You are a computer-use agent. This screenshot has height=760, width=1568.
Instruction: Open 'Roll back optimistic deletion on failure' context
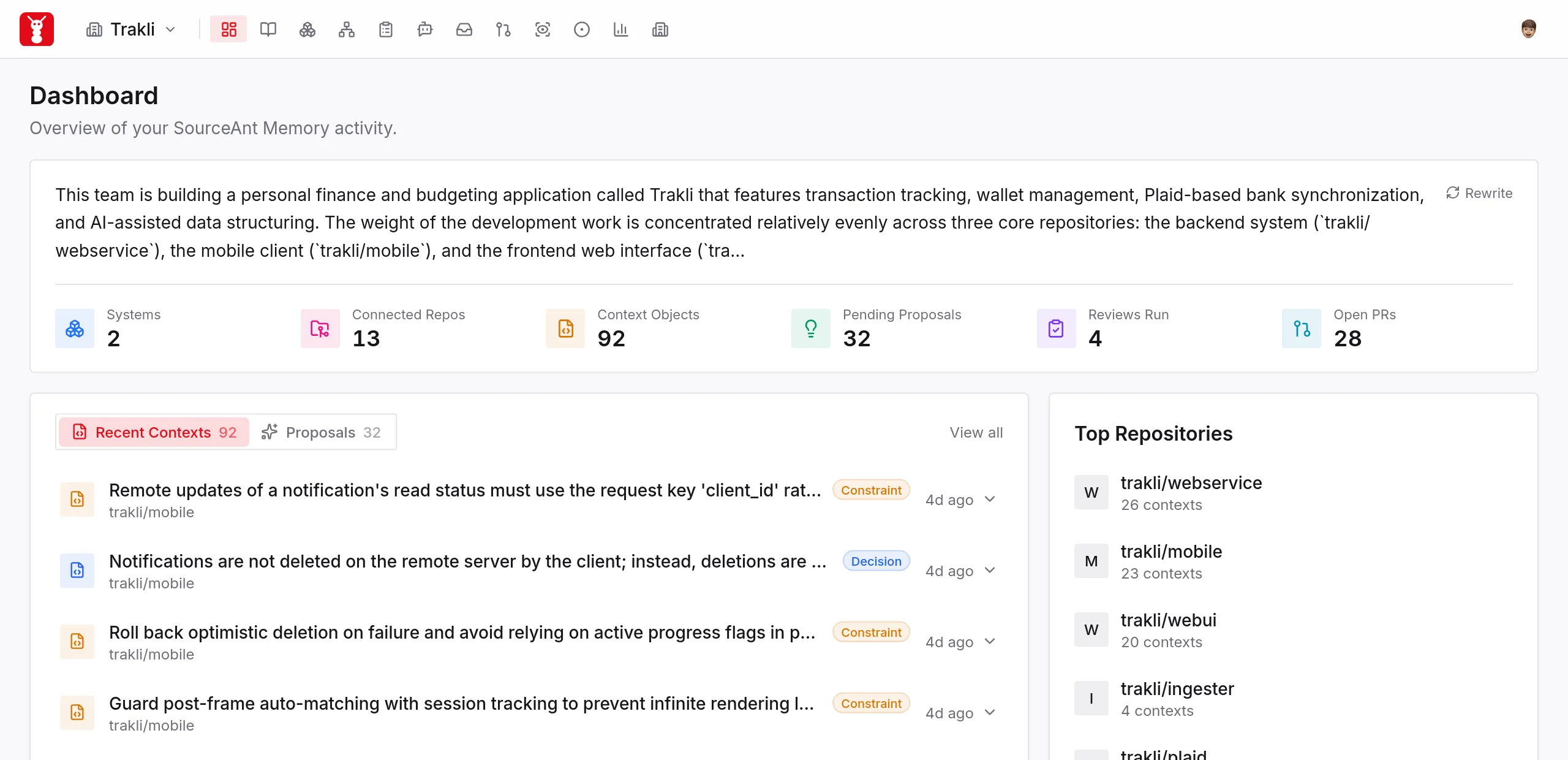click(462, 633)
